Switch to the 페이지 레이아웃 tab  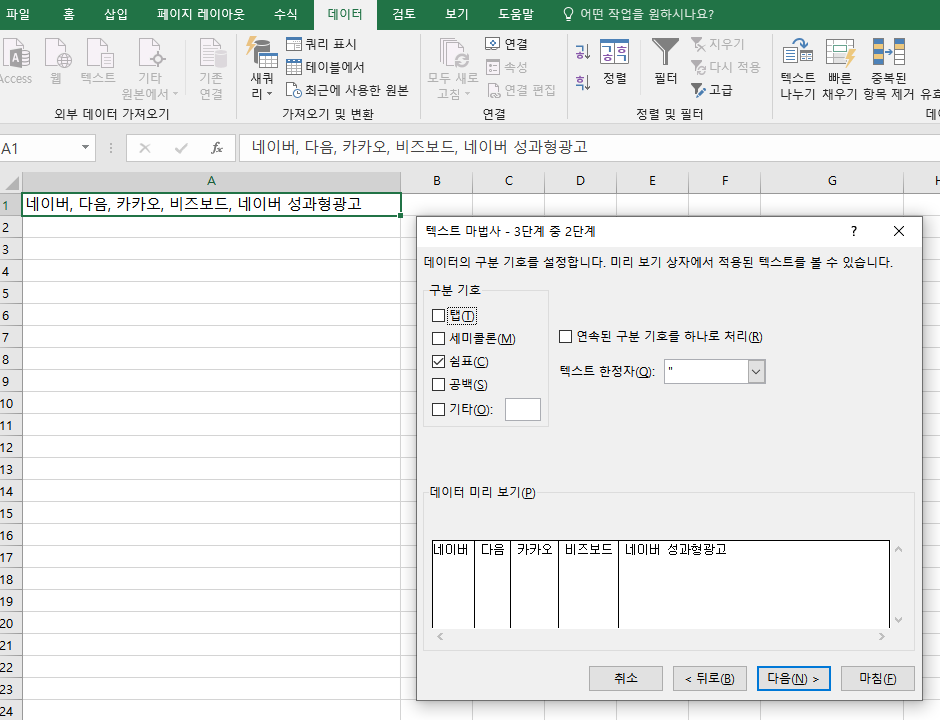pos(201,14)
